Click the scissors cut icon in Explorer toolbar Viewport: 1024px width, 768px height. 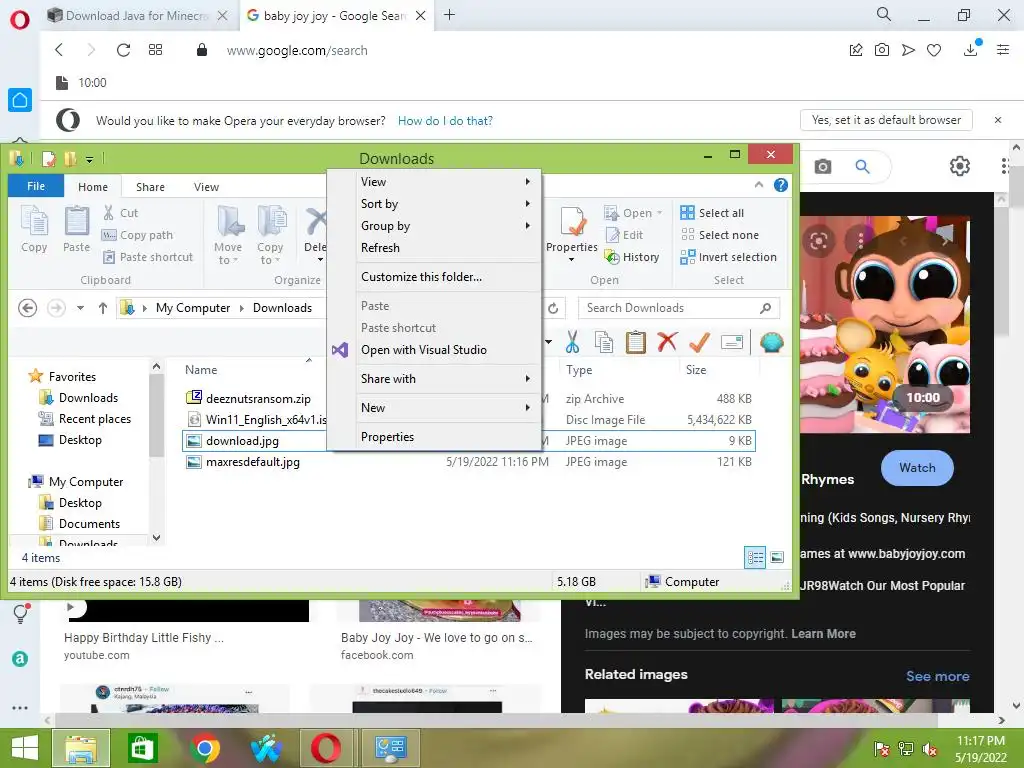pyautogui.click(x=572, y=342)
